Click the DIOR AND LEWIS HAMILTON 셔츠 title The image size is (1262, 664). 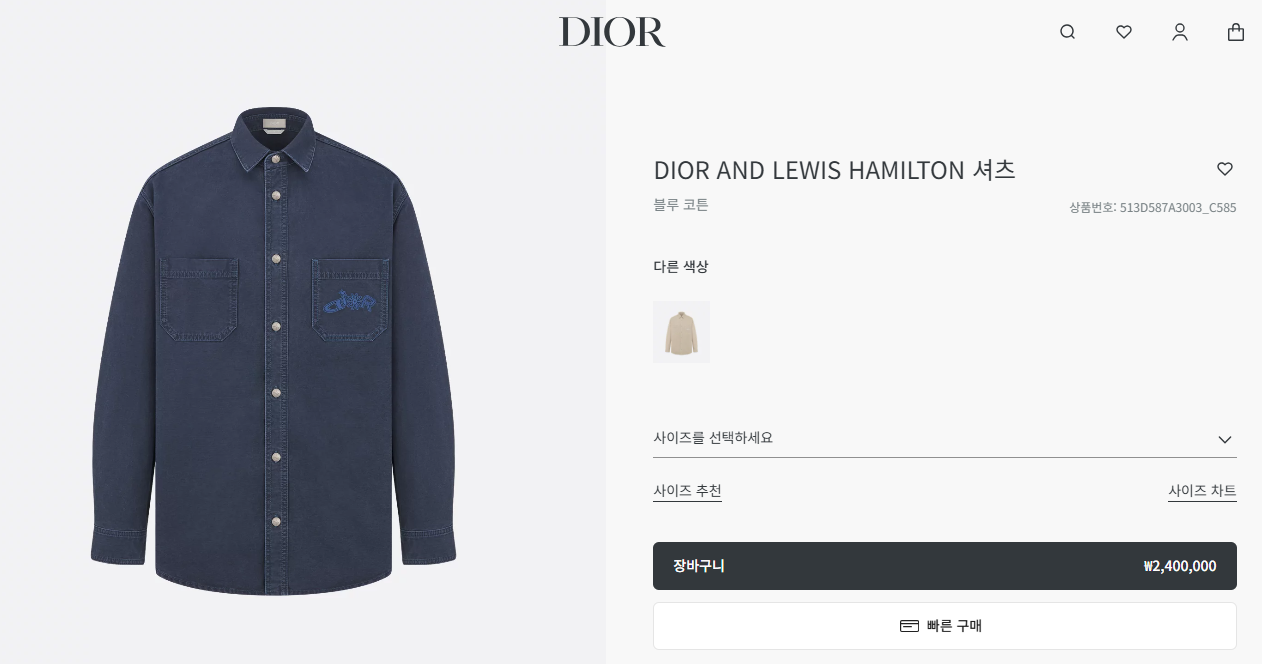point(834,170)
